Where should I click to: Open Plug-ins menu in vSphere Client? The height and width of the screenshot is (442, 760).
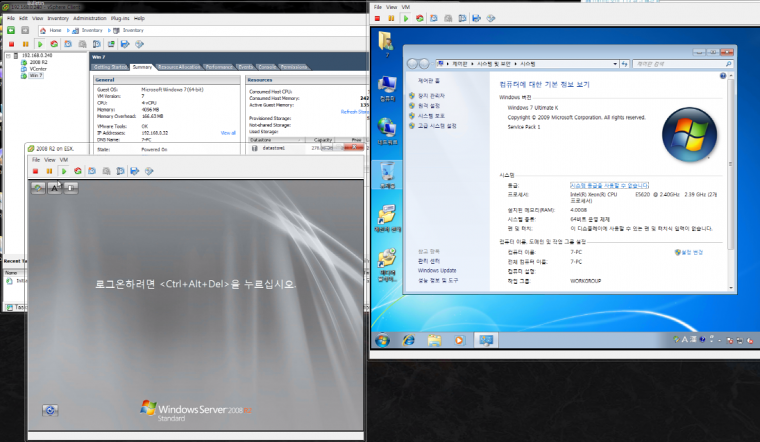(x=120, y=18)
